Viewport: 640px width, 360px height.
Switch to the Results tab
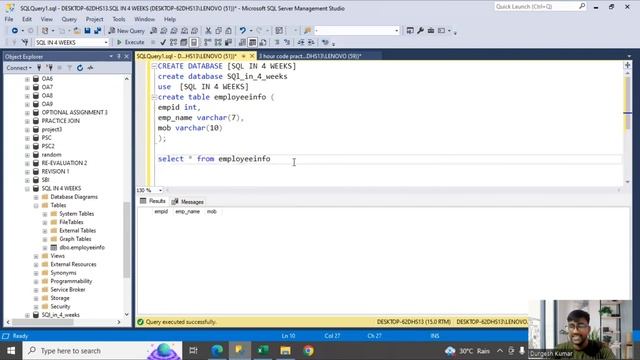153,201
